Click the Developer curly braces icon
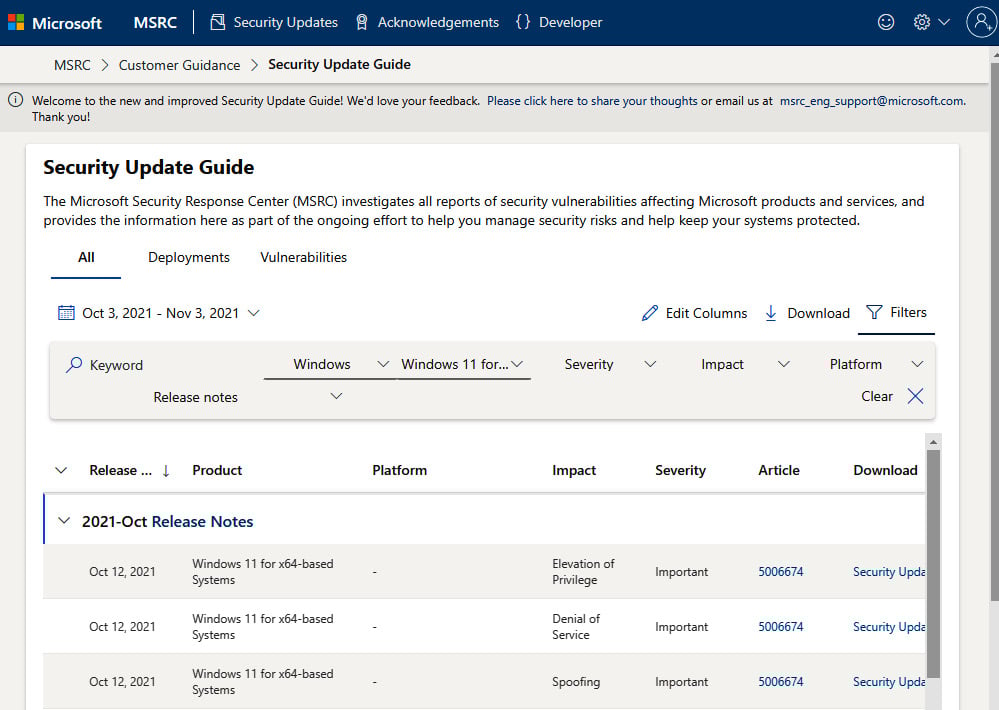 click(522, 22)
